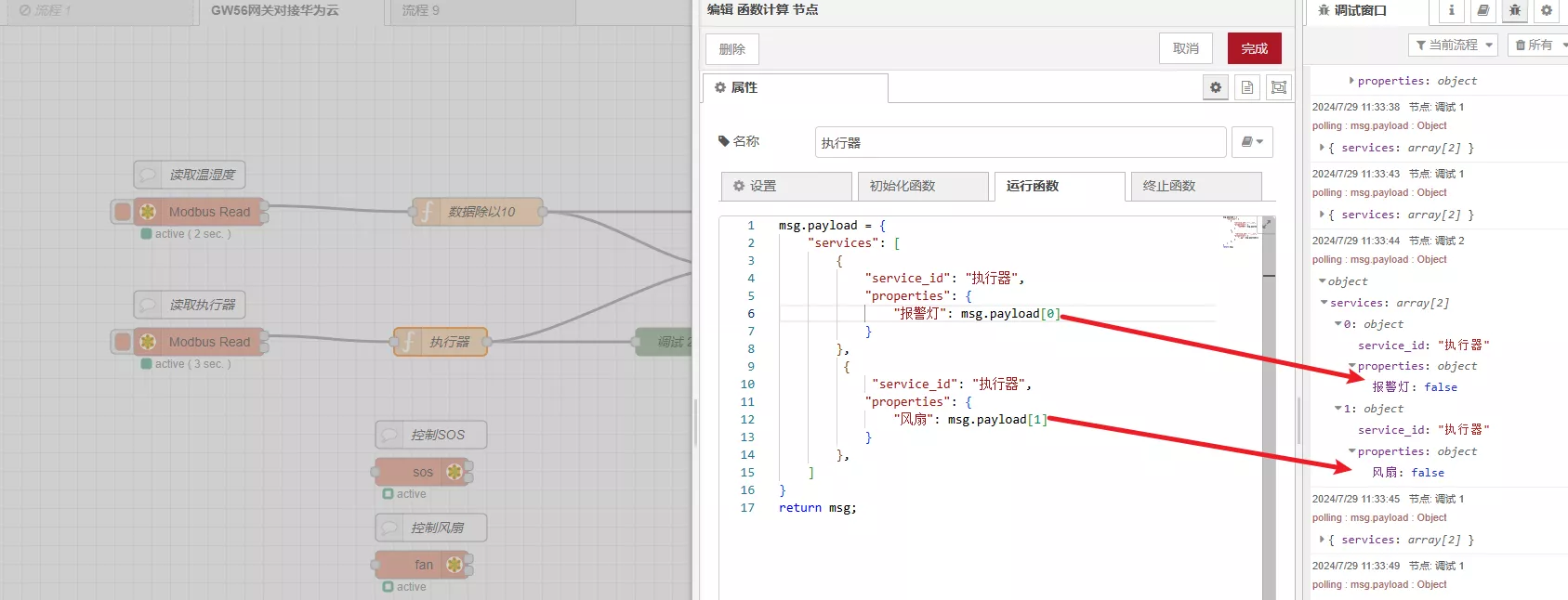Open the sidebar info (i) tab
1568x600 pixels.
[1451, 11]
